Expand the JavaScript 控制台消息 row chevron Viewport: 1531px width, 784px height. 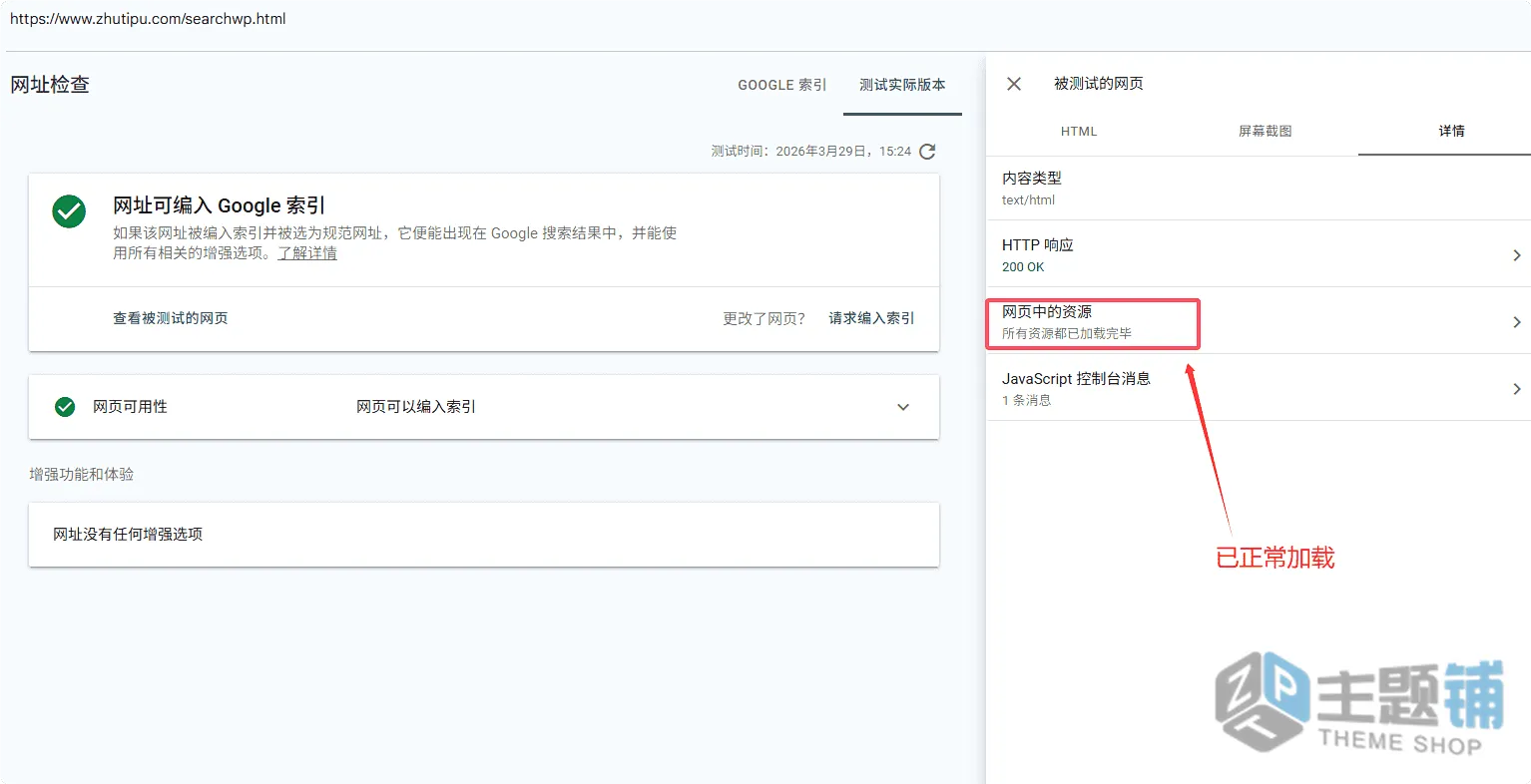(x=1516, y=389)
